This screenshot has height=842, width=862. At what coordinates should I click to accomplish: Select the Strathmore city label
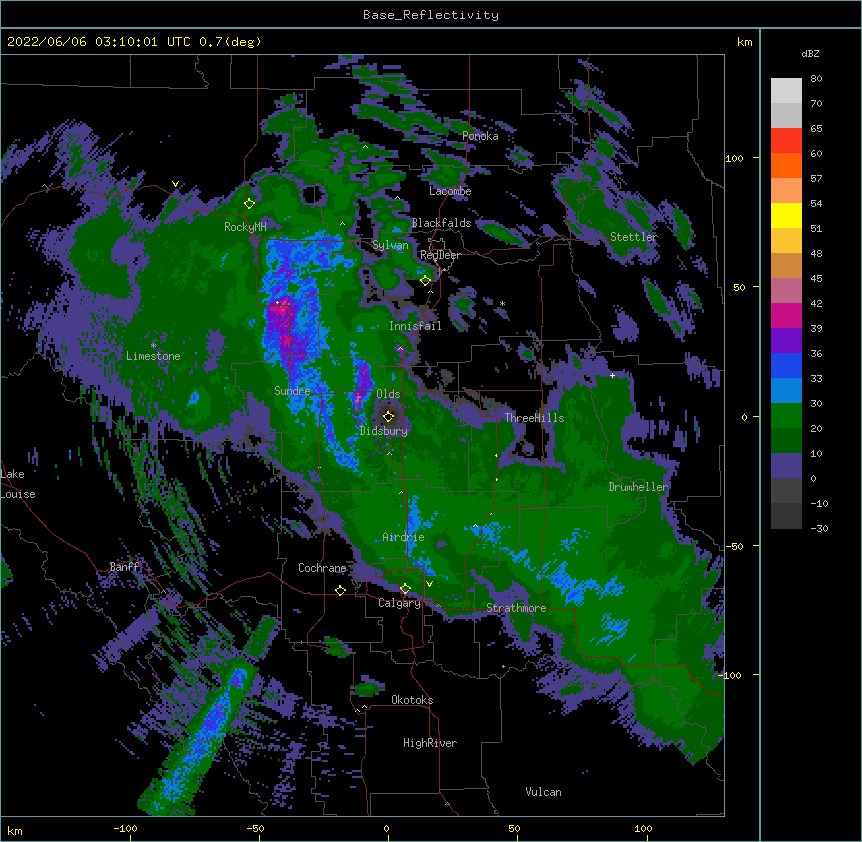(x=516, y=608)
